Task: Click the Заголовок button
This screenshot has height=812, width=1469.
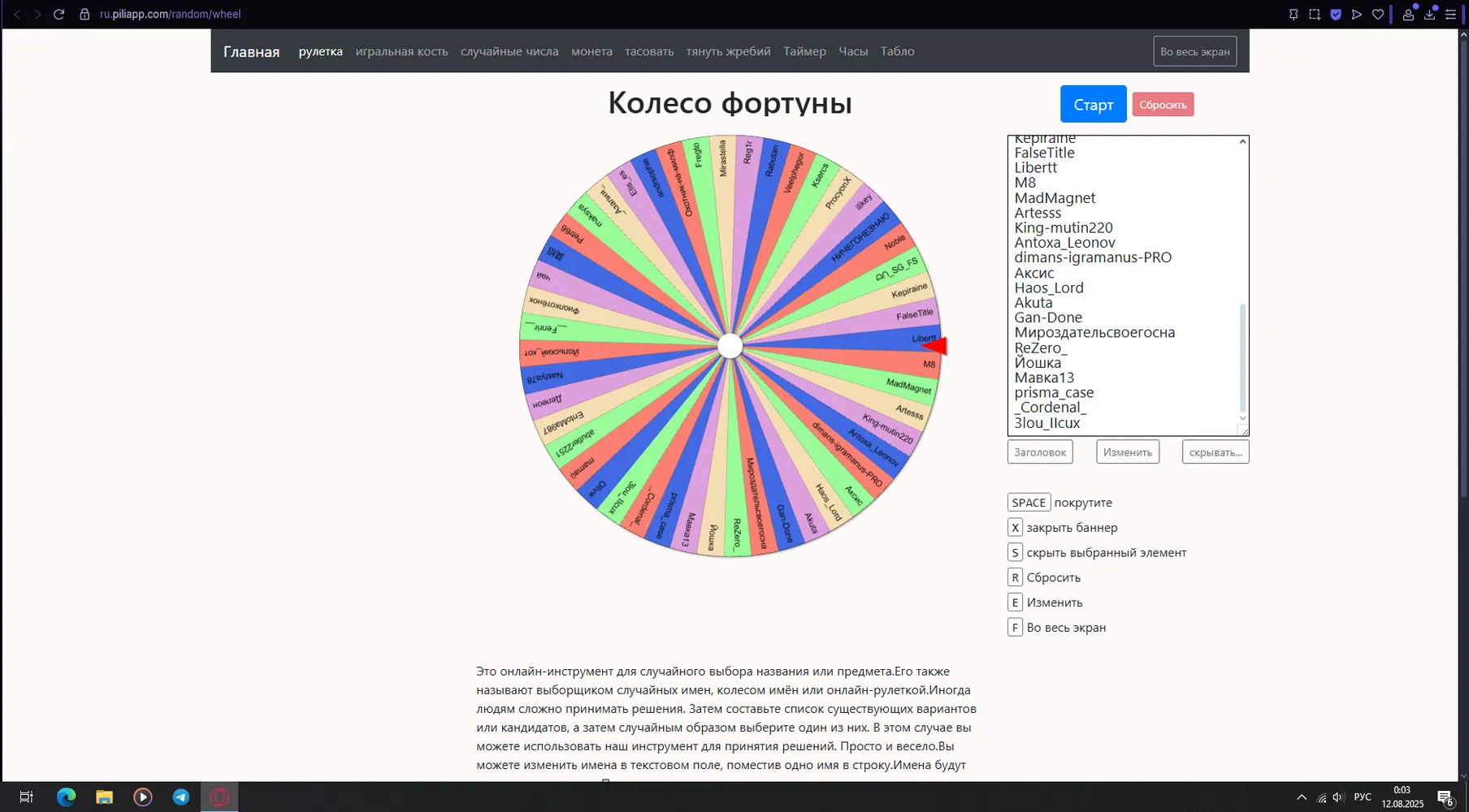Action: [x=1040, y=452]
